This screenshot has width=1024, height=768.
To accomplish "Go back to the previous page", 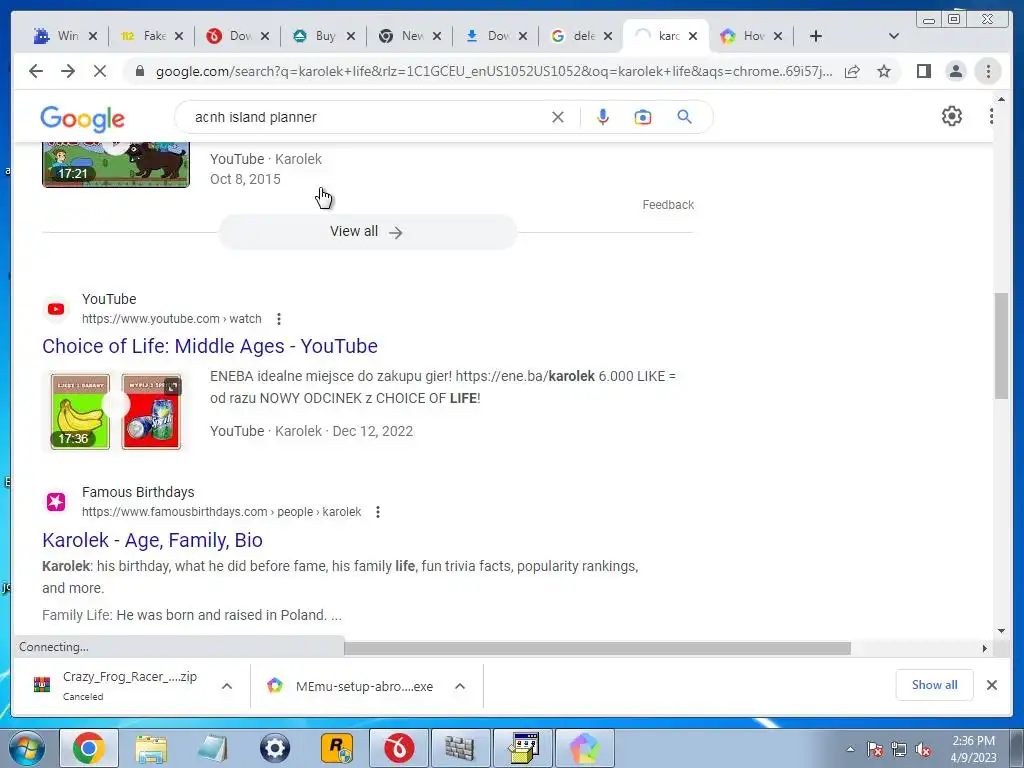I will coord(36,71).
